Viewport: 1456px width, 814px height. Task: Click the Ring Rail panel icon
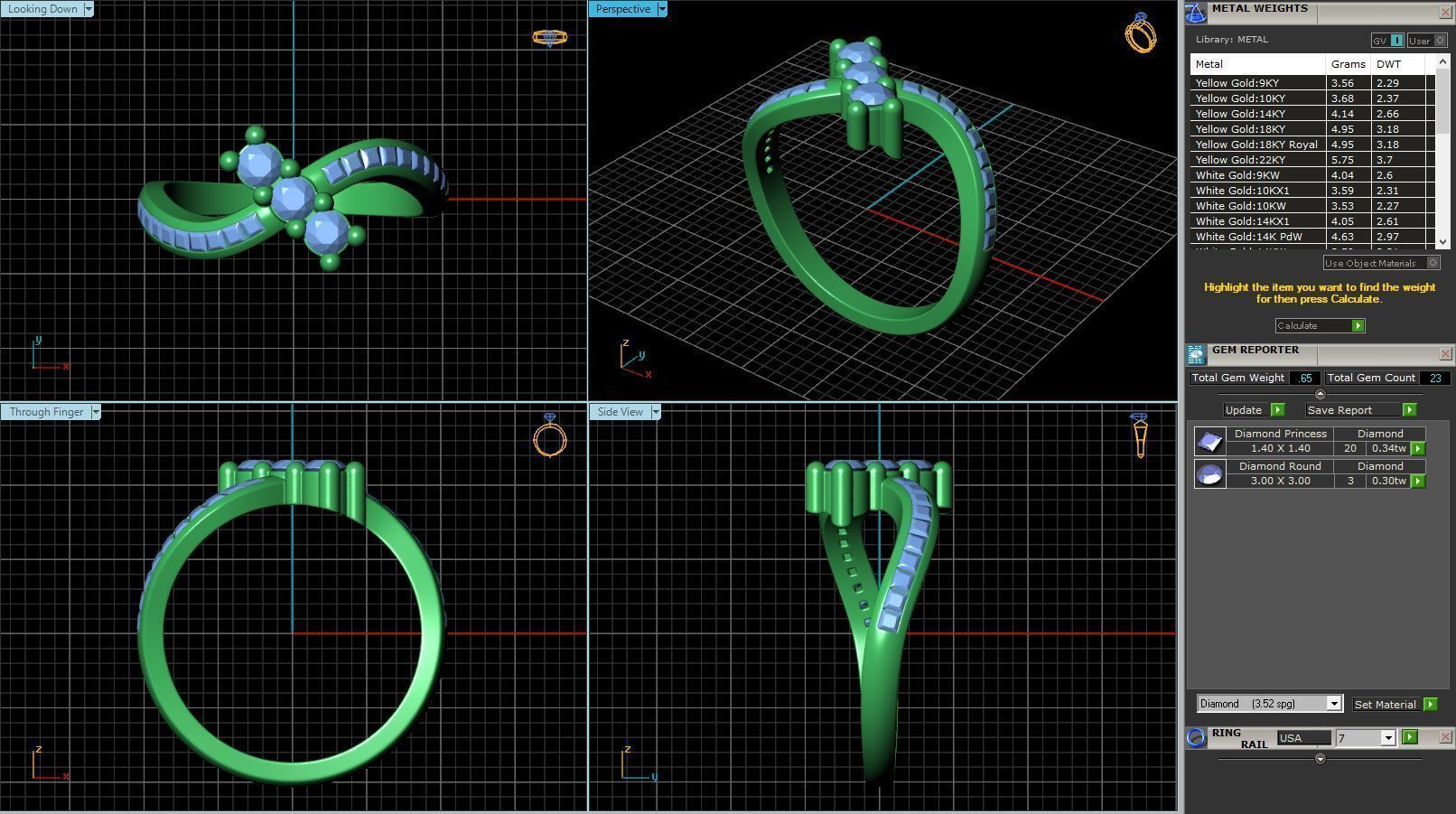(1196, 737)
